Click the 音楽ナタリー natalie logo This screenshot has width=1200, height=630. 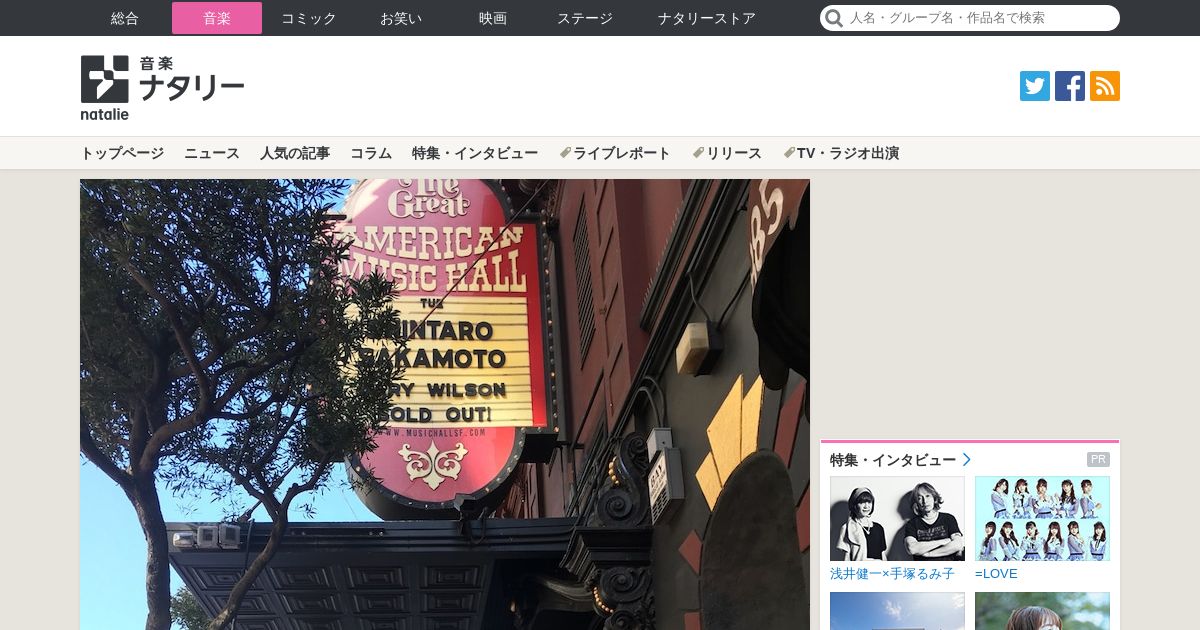point(163,88)
